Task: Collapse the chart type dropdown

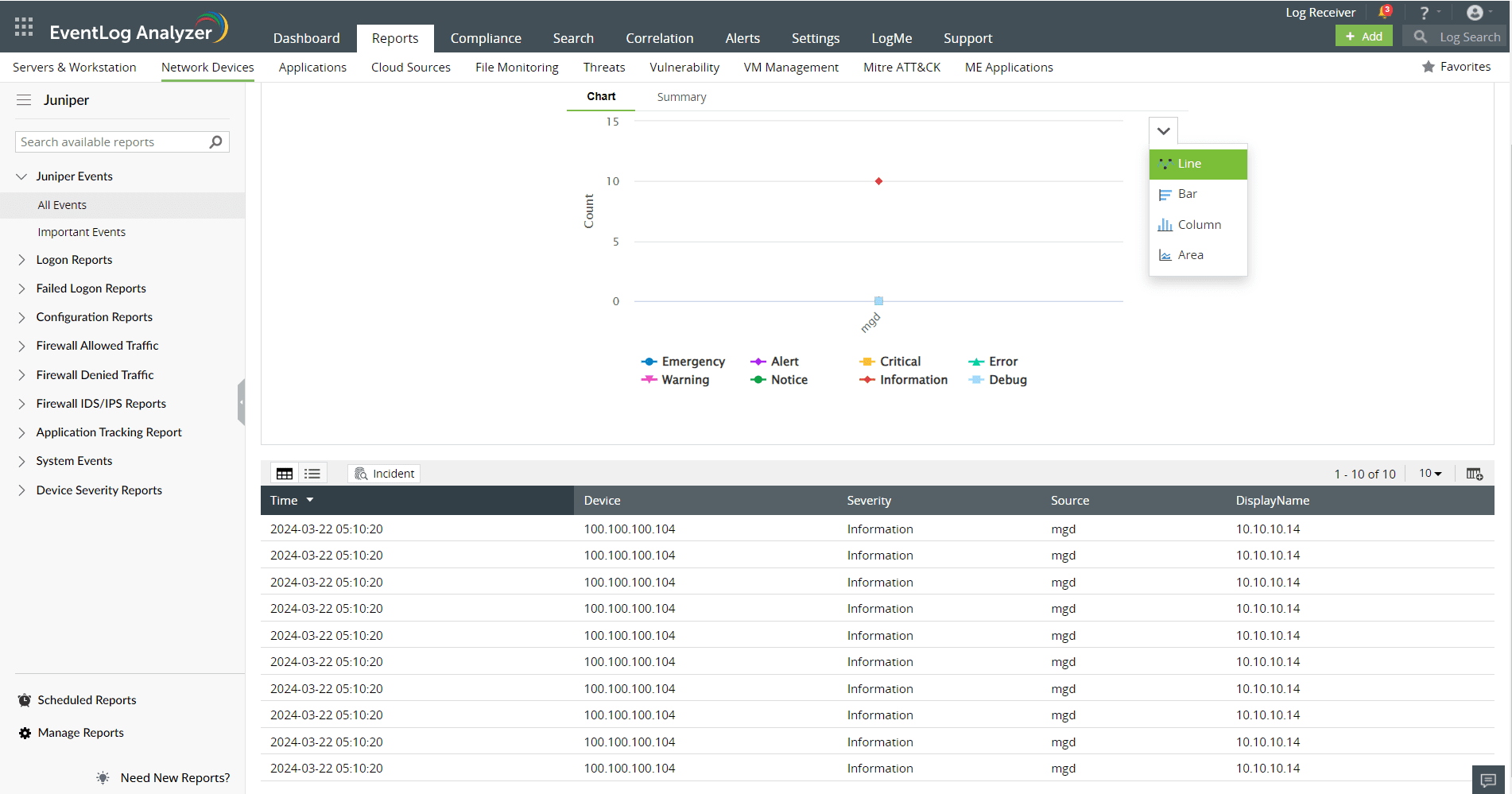Action: 1164,131
